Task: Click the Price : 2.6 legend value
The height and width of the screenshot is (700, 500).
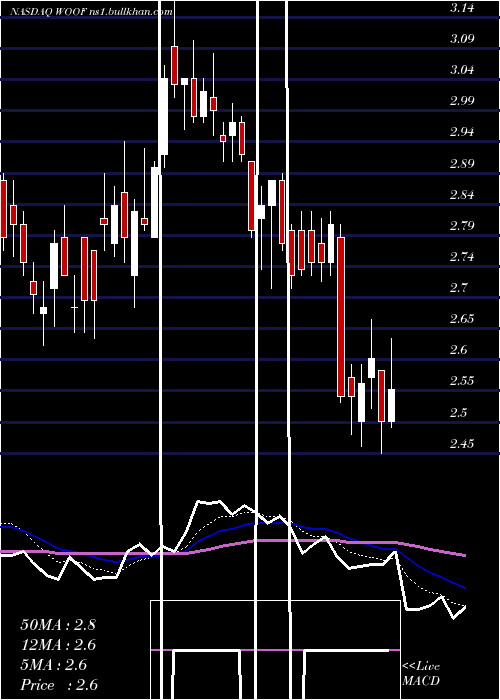Action: 59,685
